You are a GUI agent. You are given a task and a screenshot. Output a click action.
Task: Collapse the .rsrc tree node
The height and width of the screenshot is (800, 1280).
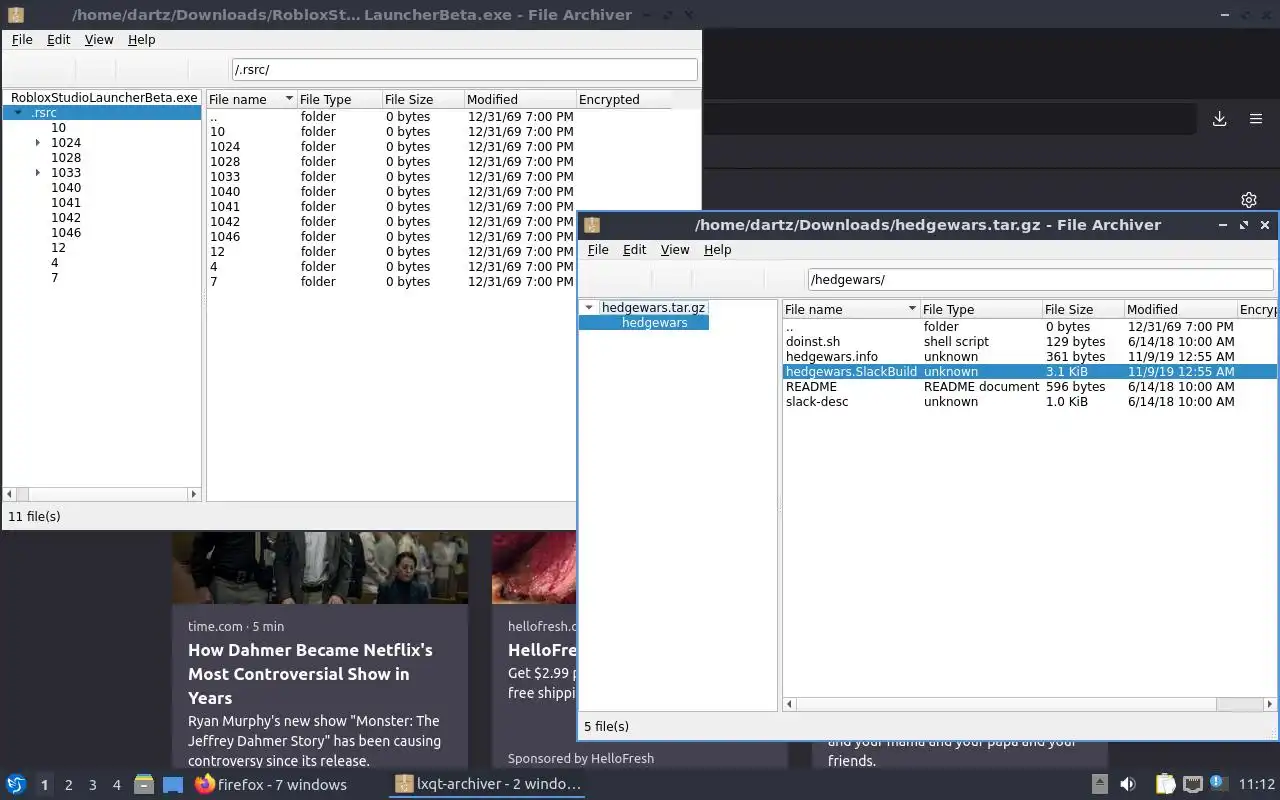click(x=18, y=113)
